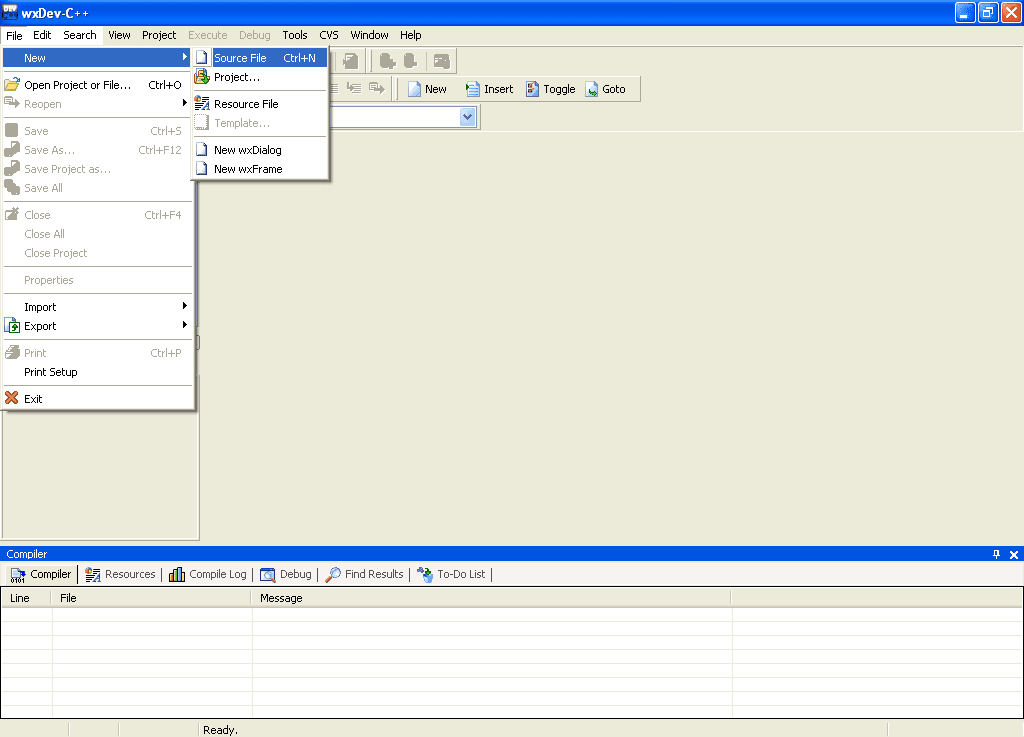The height and width of the screenshot is (737, 1024).
Task: Minimize the wxDev-C++ window
Action: (x=965, y=12)
